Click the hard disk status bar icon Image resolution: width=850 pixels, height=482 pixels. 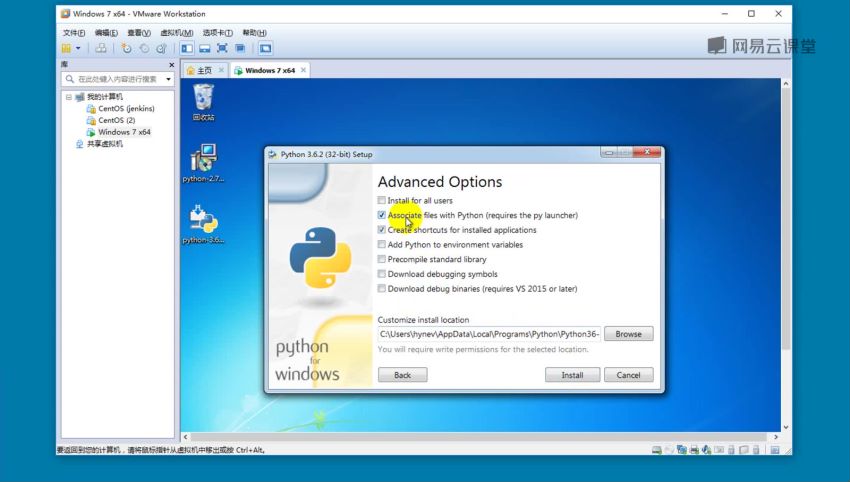pyautogui.click(x=656, y=450)
